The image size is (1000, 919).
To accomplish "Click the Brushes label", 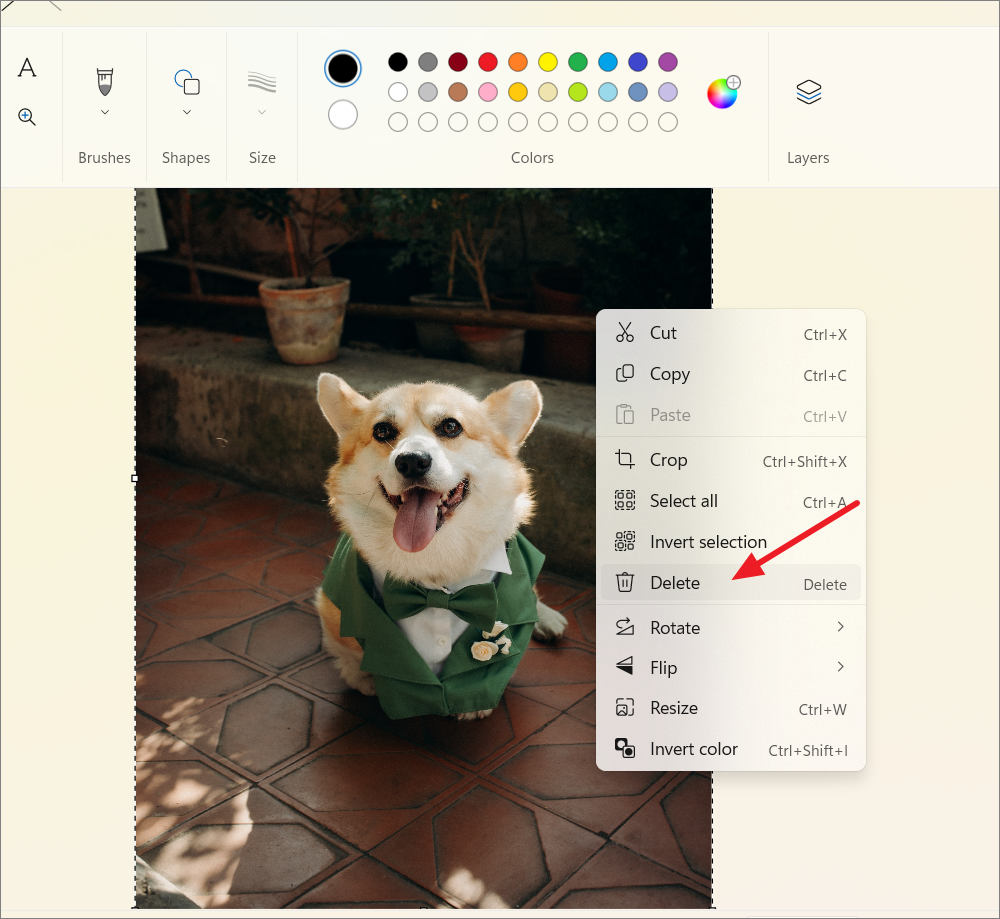I will (104, 158).
